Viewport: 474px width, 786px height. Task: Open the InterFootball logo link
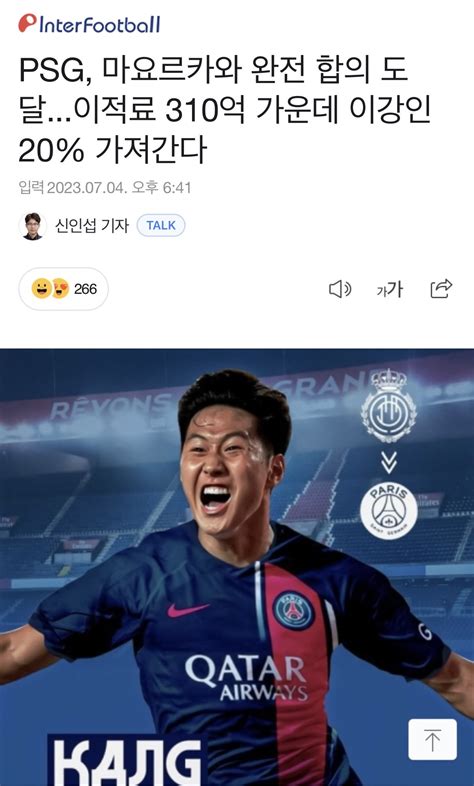(89, 24)
